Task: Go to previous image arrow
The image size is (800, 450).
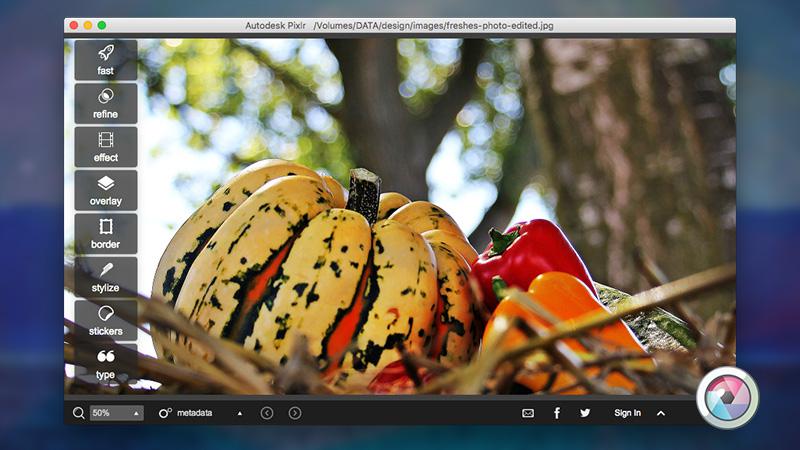Action: (267, 413)
